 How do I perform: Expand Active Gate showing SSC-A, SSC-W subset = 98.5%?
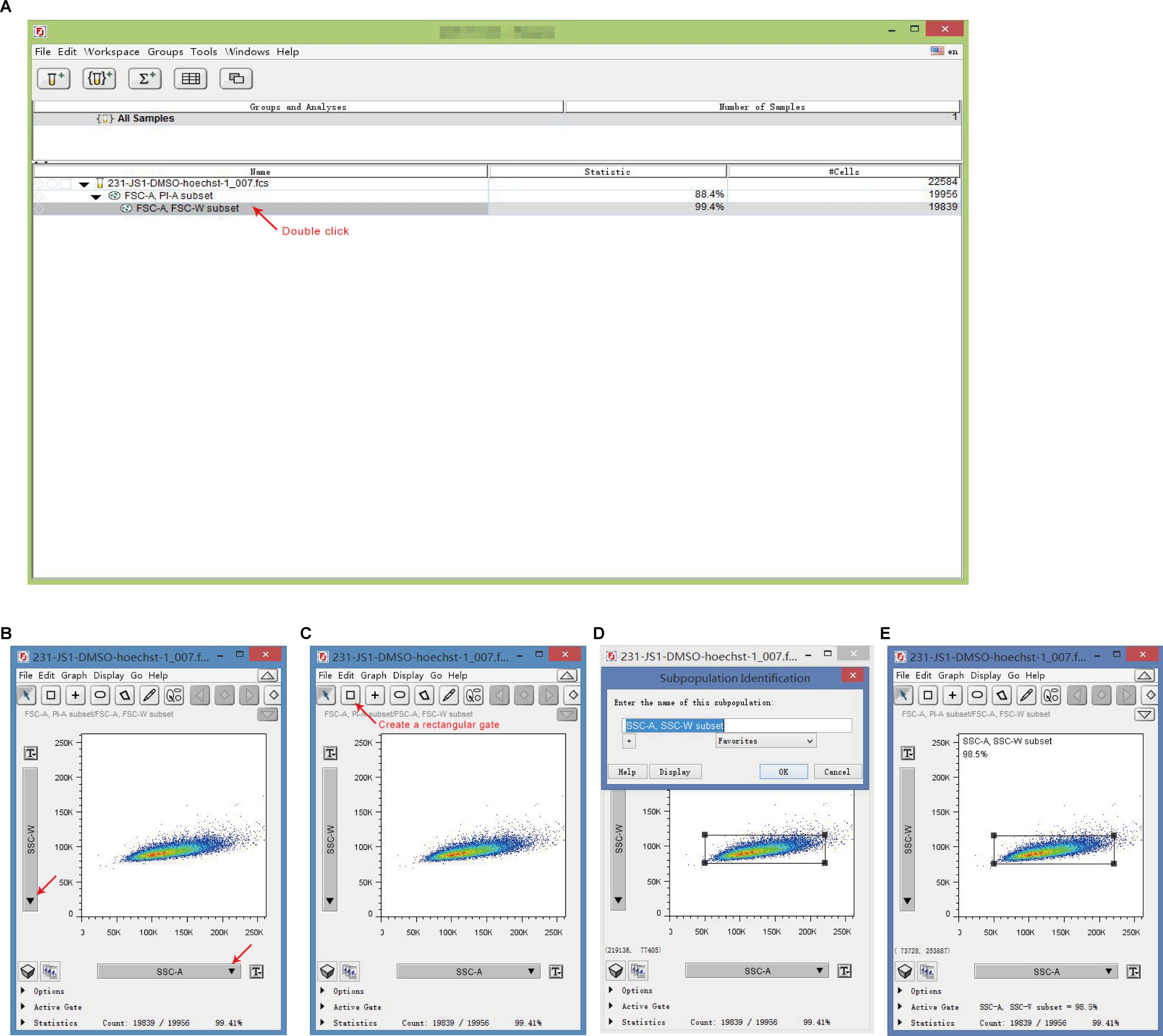pos(900,1007)
